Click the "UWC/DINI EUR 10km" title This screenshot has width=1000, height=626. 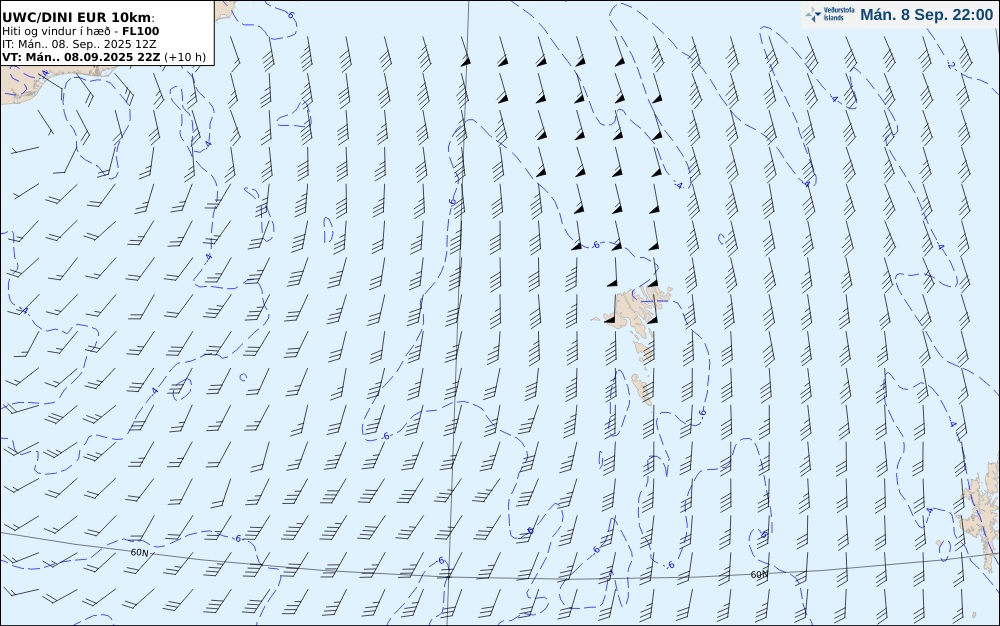coord(78,17)
